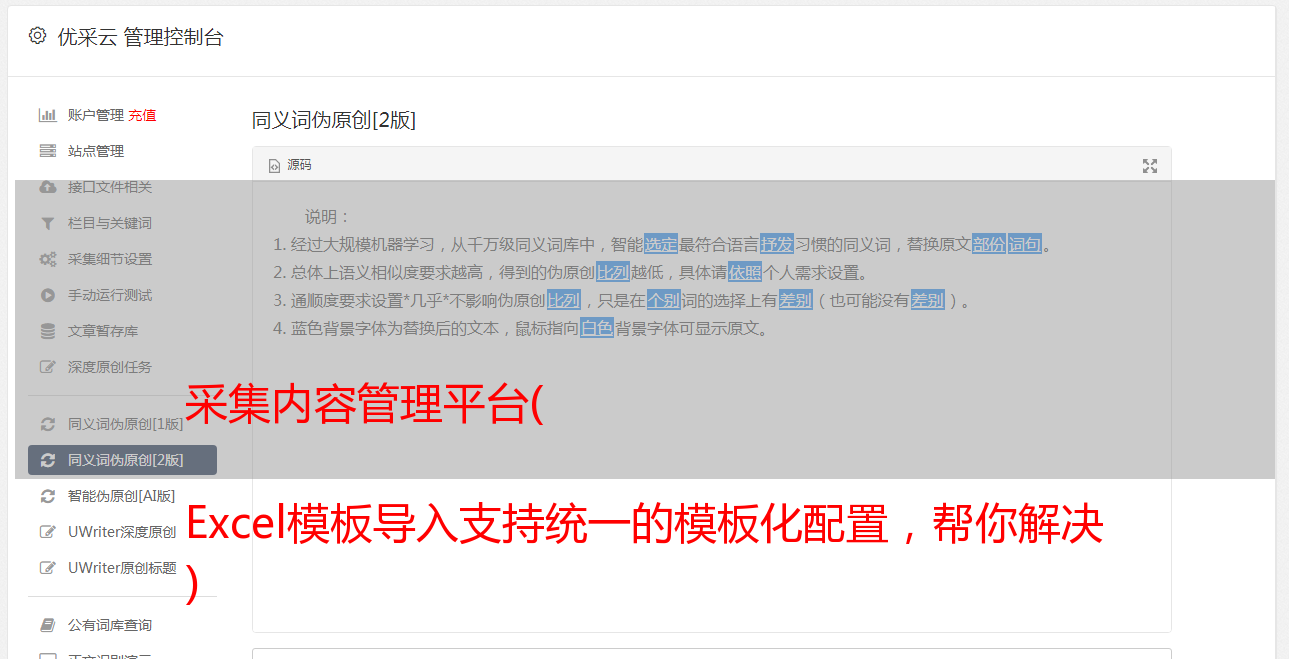The height and width of the screenshot is (659, 1289).
Task: Click the database icon beside 文章暂存库
Action: pos(47,331)
